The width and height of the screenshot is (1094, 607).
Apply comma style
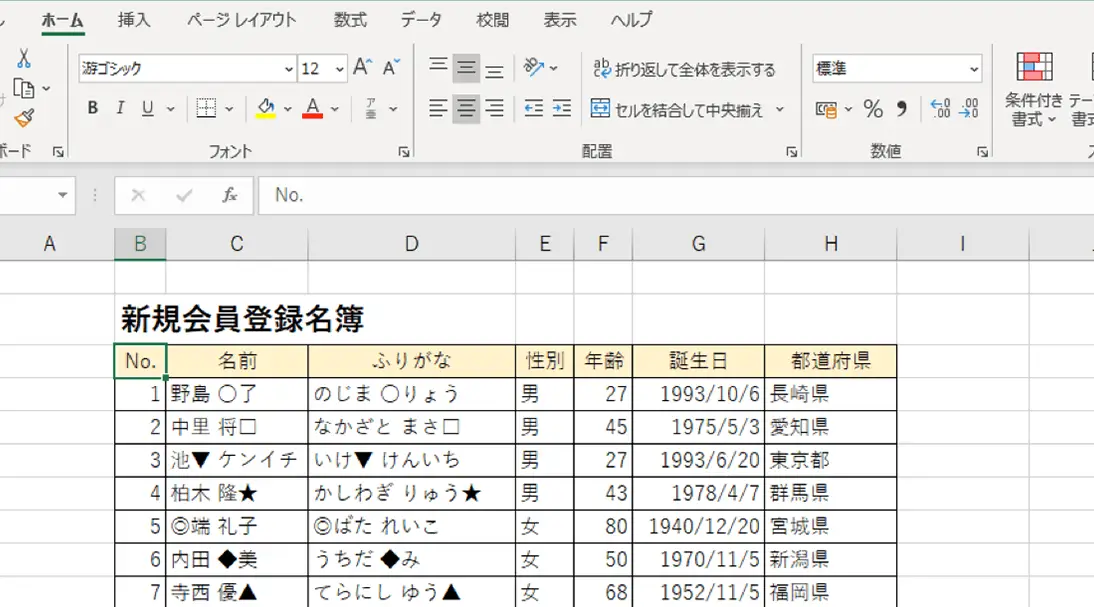pos(902,109)
